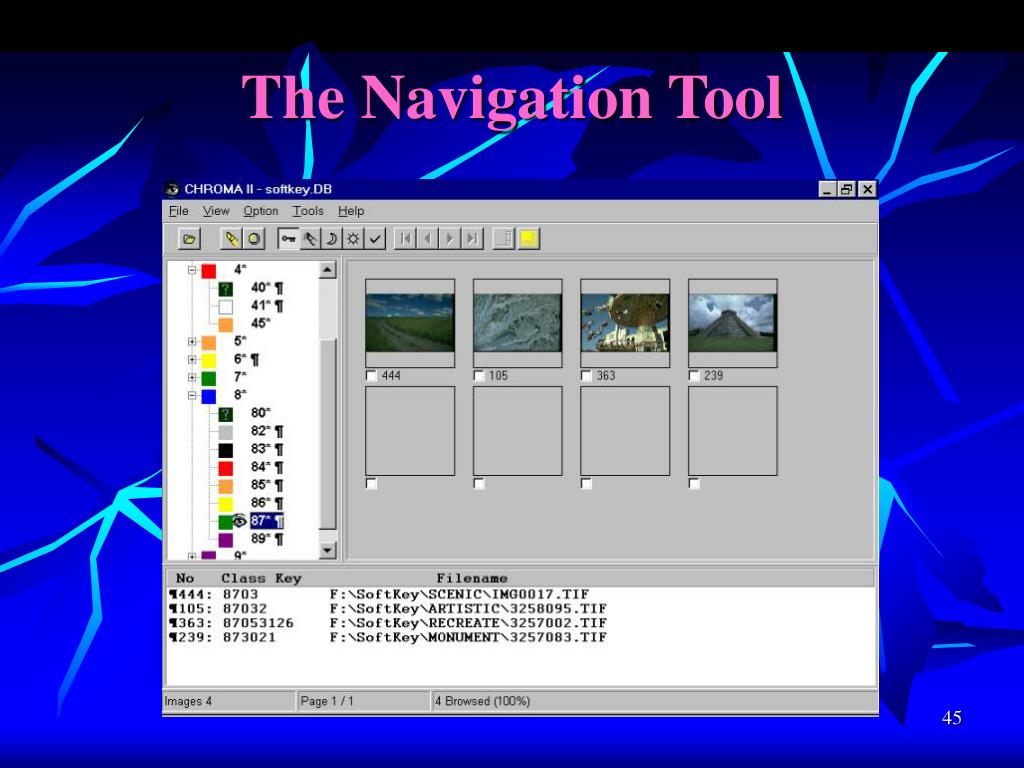Click white swatch of class 41*
This screenshot has width=1024, height=768.
point(225,307)
